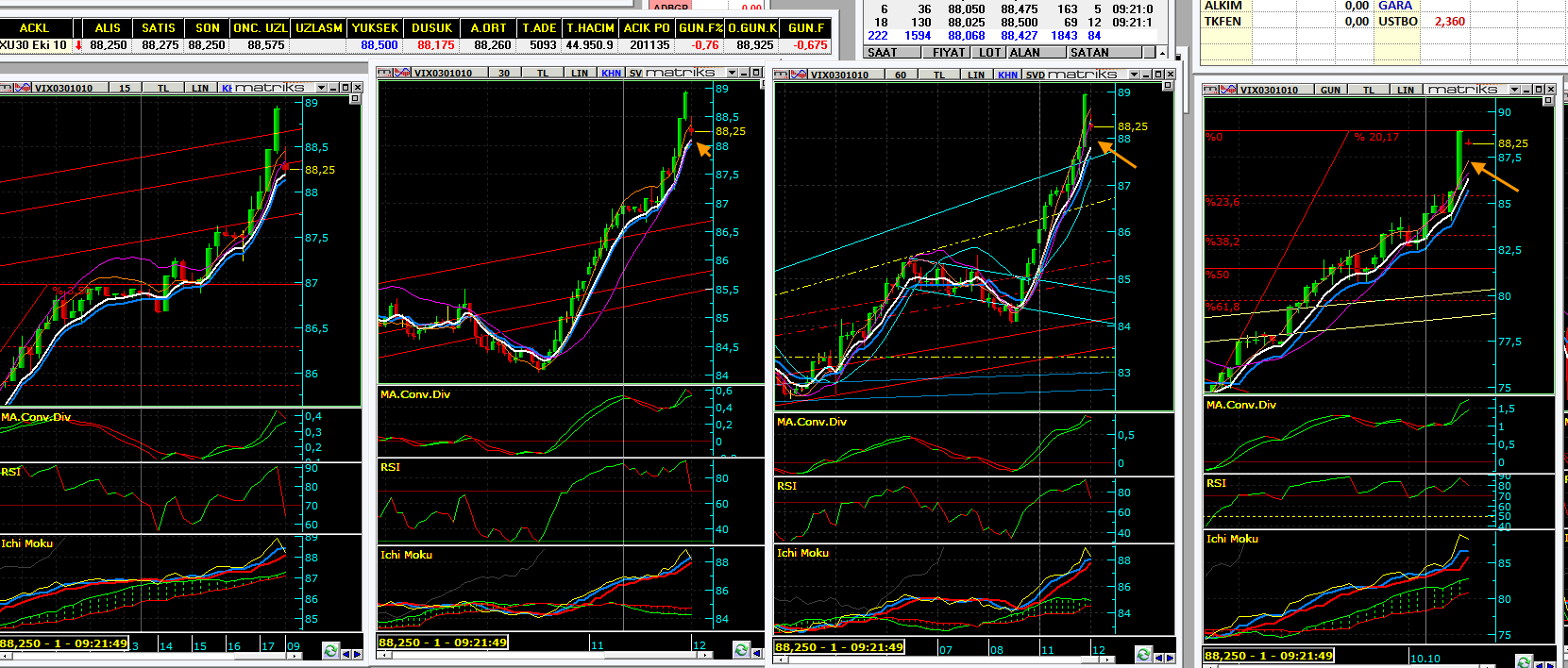1568x668 pixels.
Task: Click the indicator wave icon in the 30-minute chart
Action: coord(404,73)
